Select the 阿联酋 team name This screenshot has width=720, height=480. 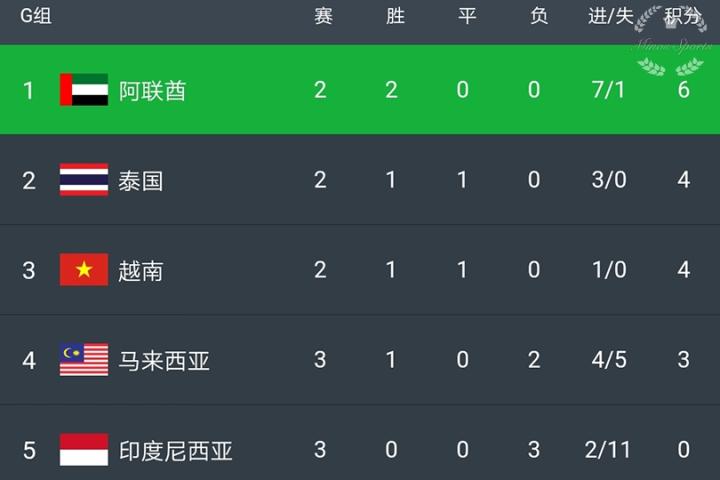point(160,90)
